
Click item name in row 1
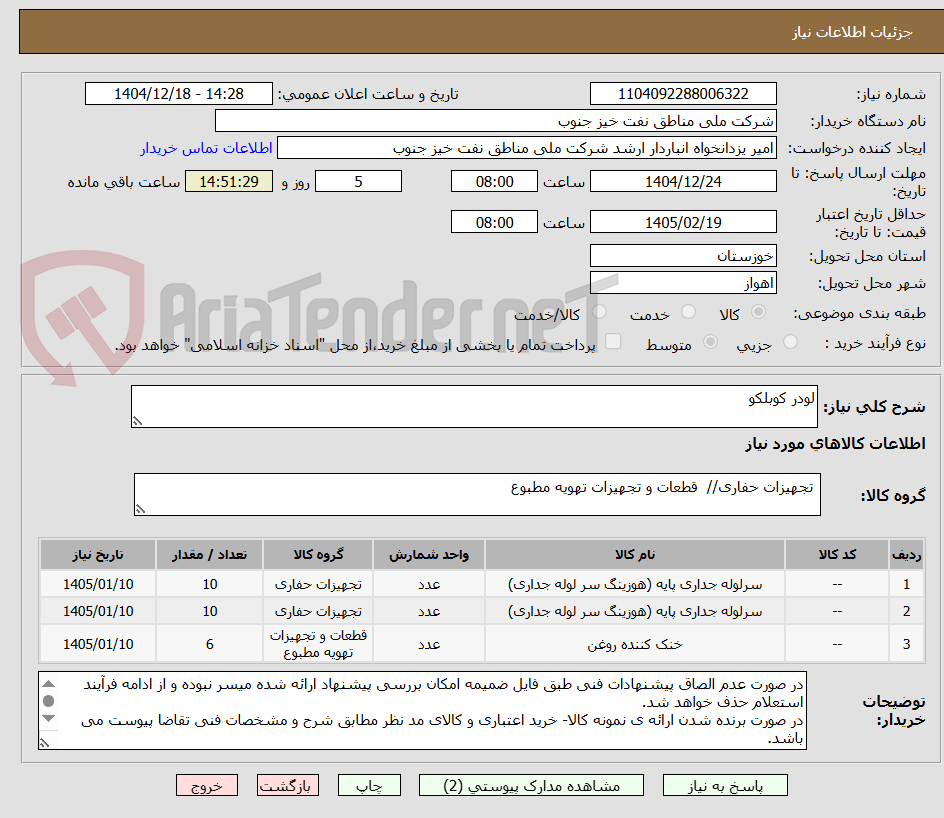pos(635,584)
